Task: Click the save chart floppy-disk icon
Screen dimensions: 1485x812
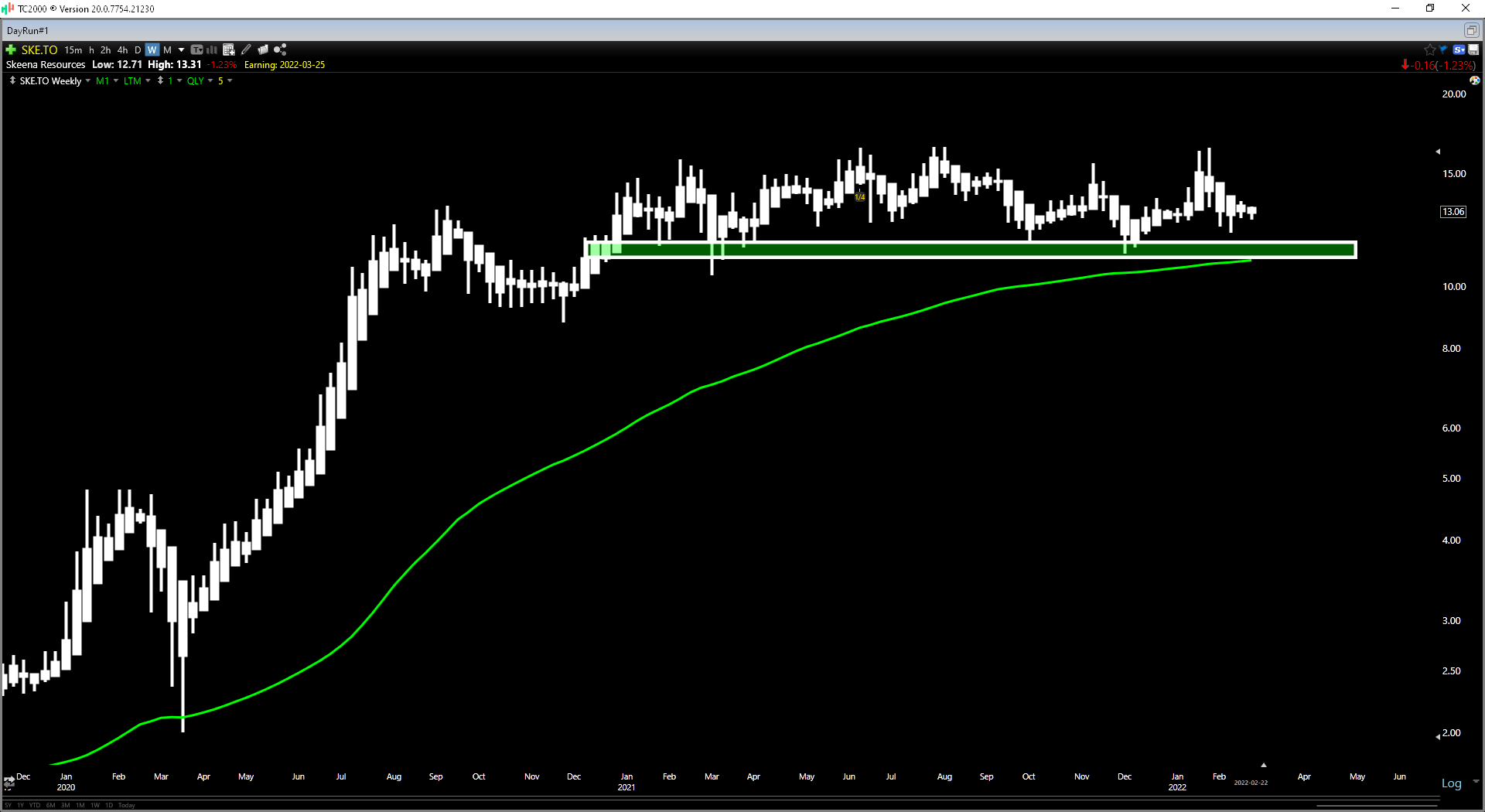Action: click(1473, 49)
